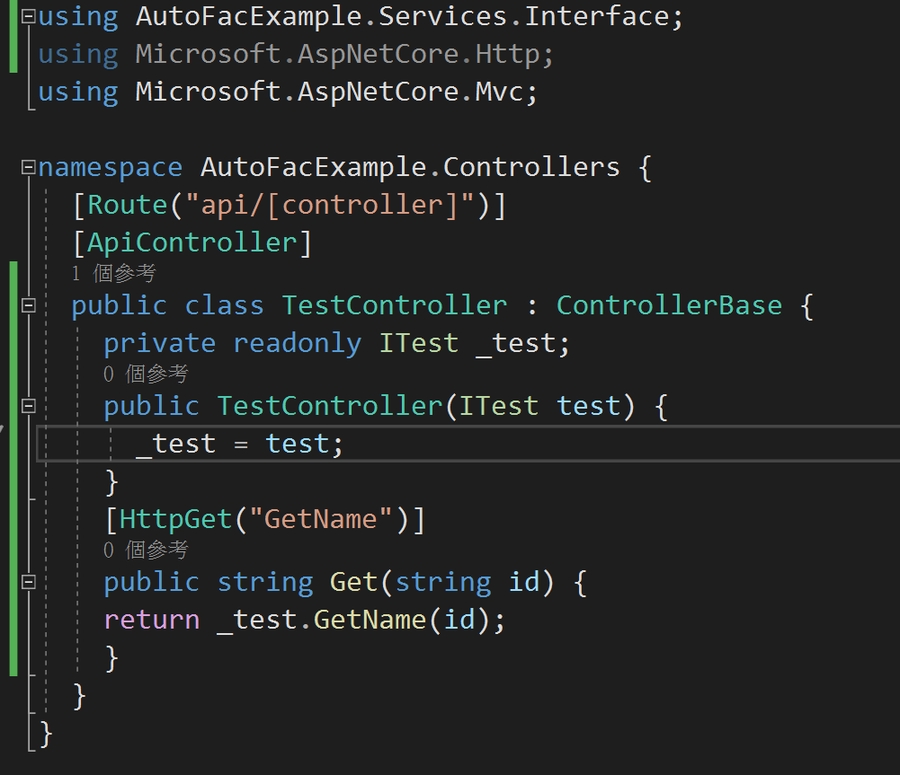
Task: Collapse the AutoFacExample.Controllers namespace block
Action: click(x=28, y=167)
